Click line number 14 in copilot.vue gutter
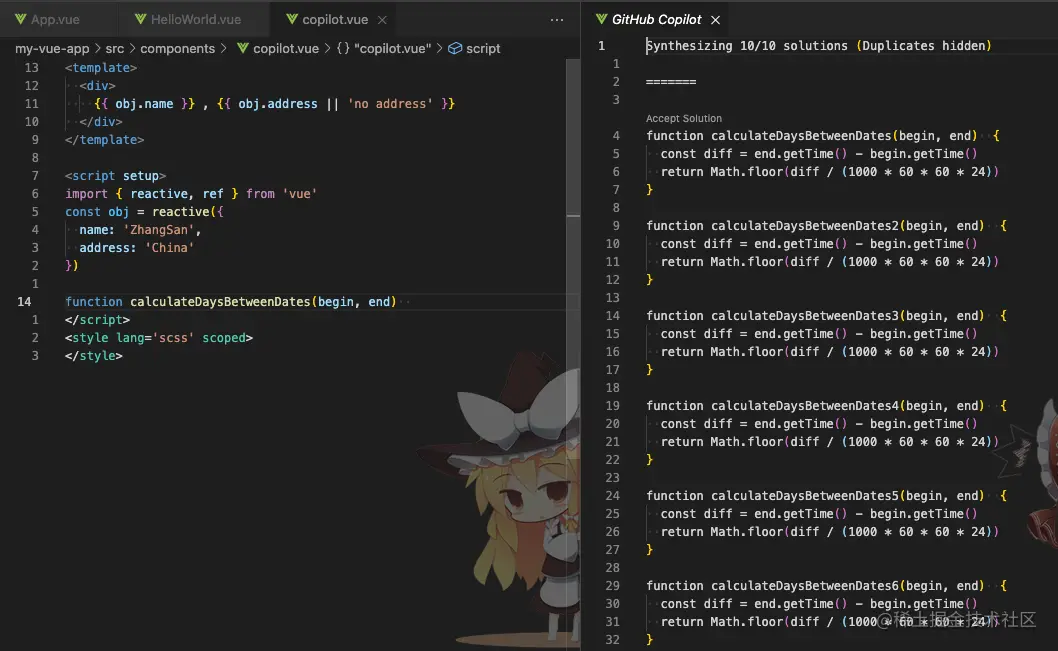This screenshot has height=651, width=1058. (x=24, y=302)
